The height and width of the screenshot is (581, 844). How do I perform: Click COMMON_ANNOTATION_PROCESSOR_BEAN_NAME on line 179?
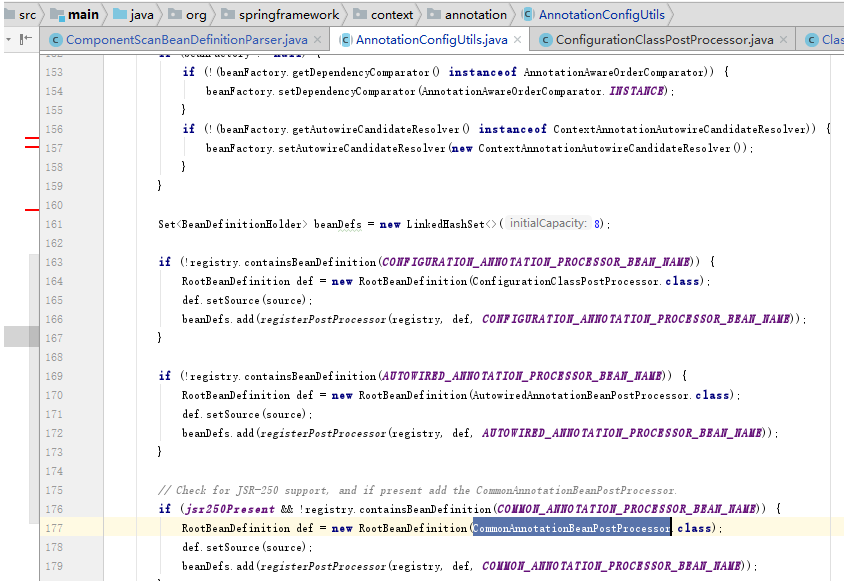pyautogui.click(x=611, y=566)
